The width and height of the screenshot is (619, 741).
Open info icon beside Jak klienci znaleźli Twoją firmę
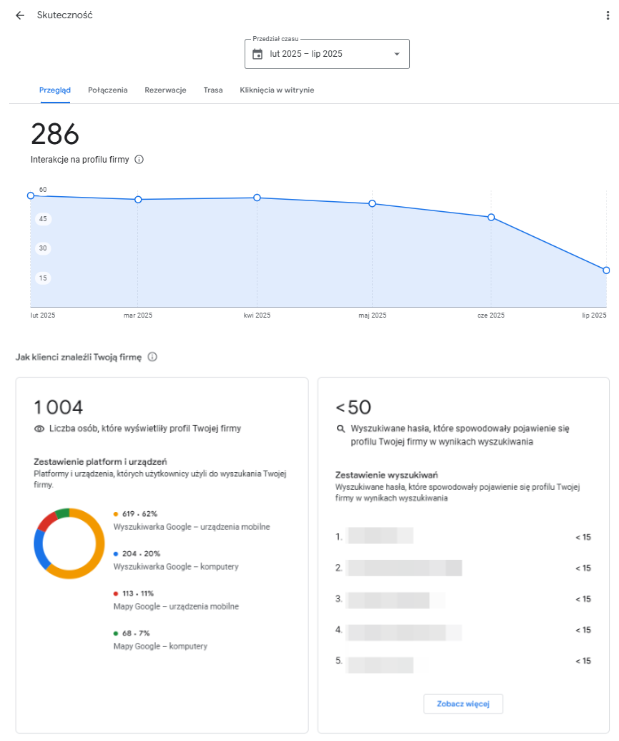click(152, 357)
